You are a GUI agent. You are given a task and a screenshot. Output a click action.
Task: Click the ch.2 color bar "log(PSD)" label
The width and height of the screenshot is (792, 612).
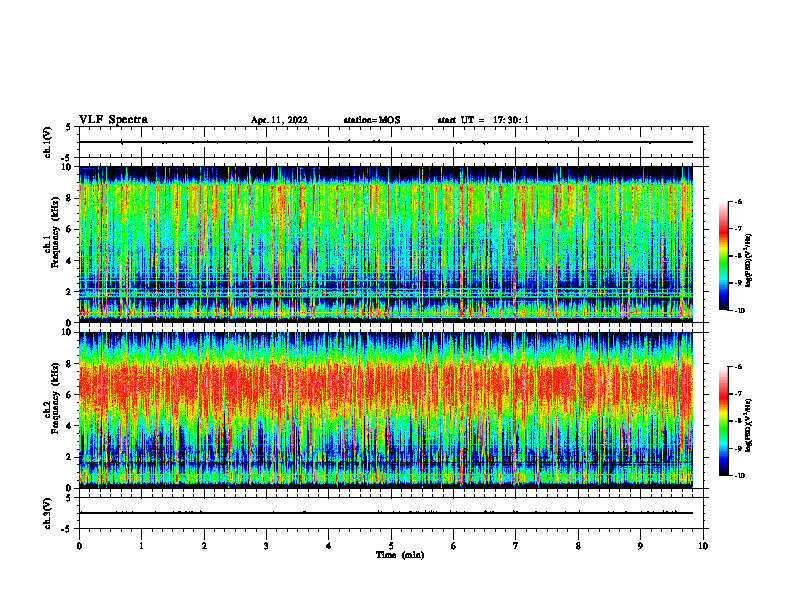pos(750,425)
